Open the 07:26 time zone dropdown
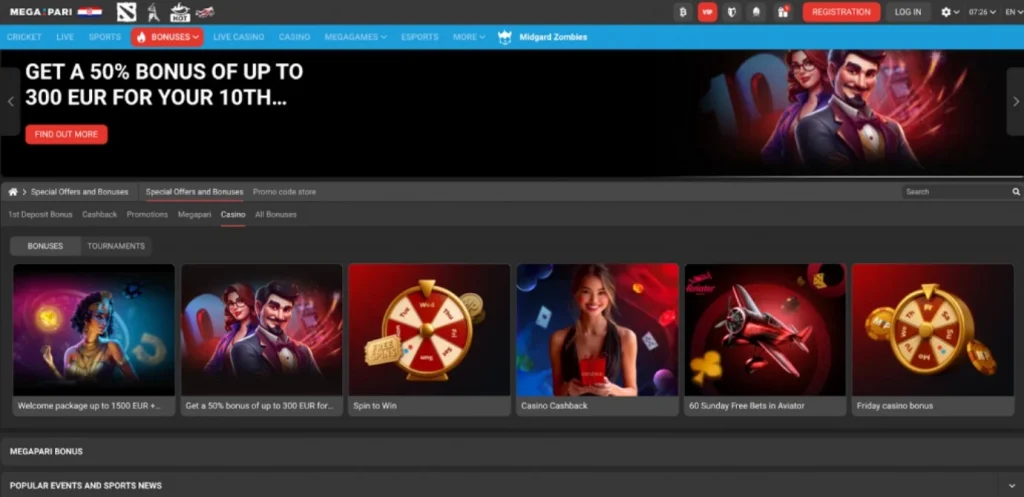 (x=982, y=12)
